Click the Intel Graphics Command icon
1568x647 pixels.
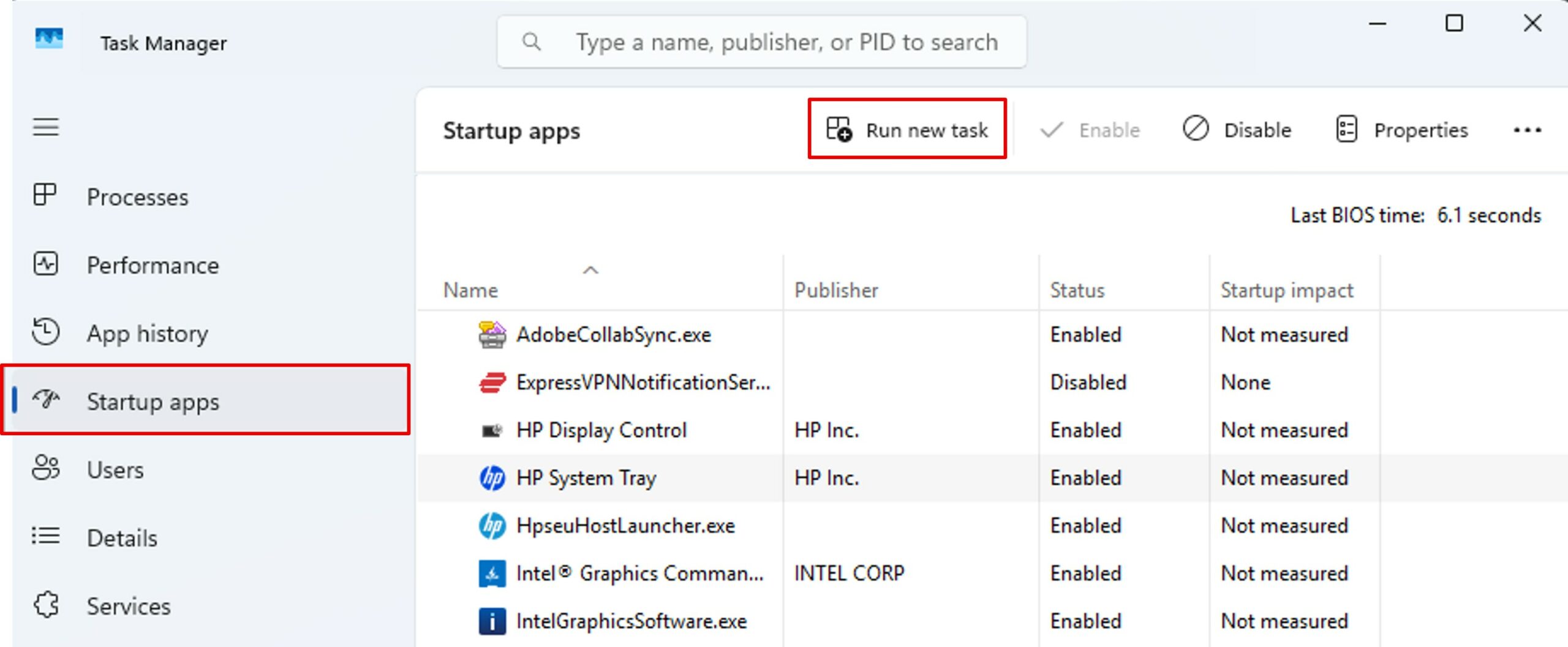[x=492, y=574]
